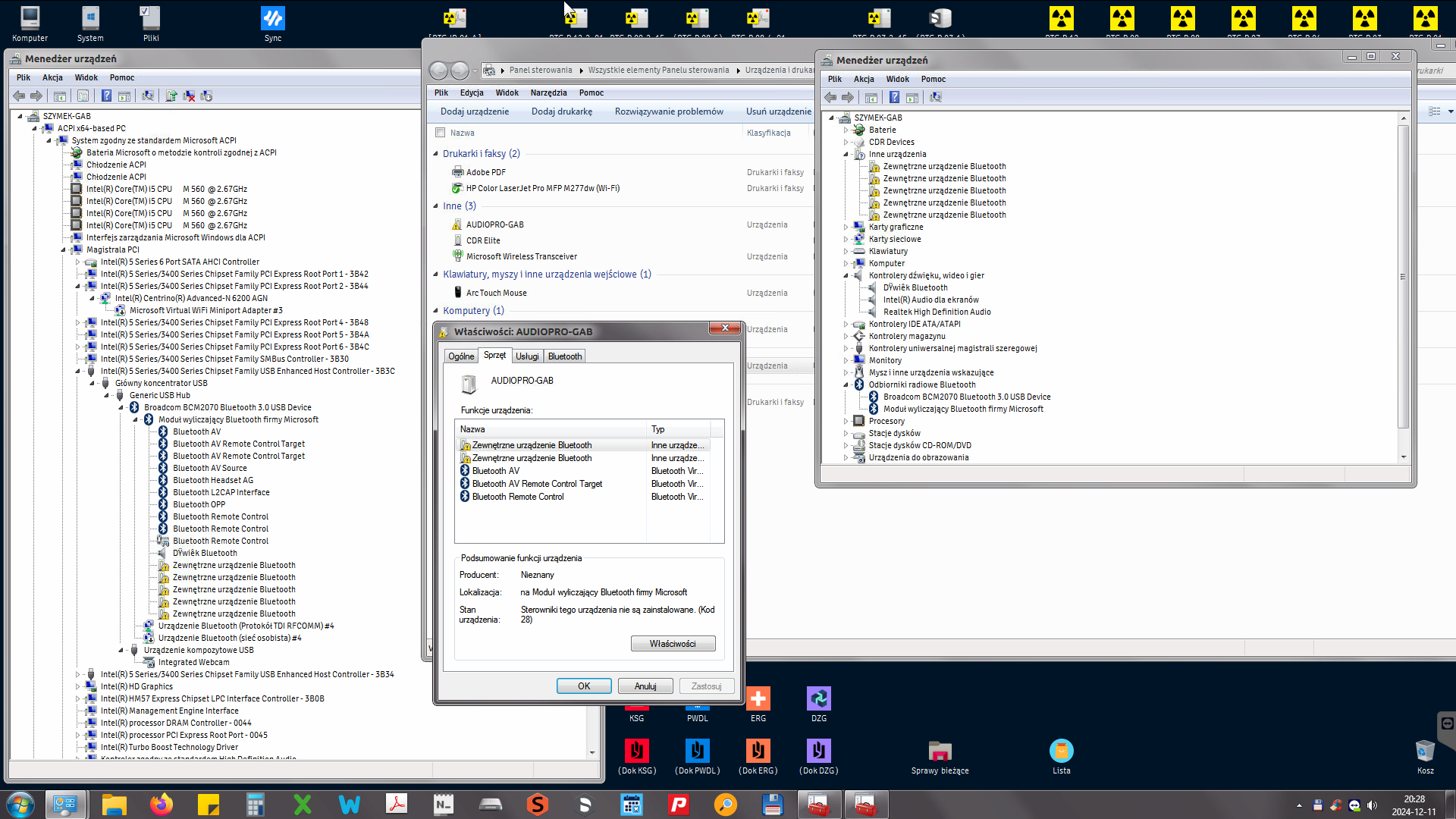Click the update driver software toolbar icon
Screen dimensions: 1456x819
tap(171, 96)
